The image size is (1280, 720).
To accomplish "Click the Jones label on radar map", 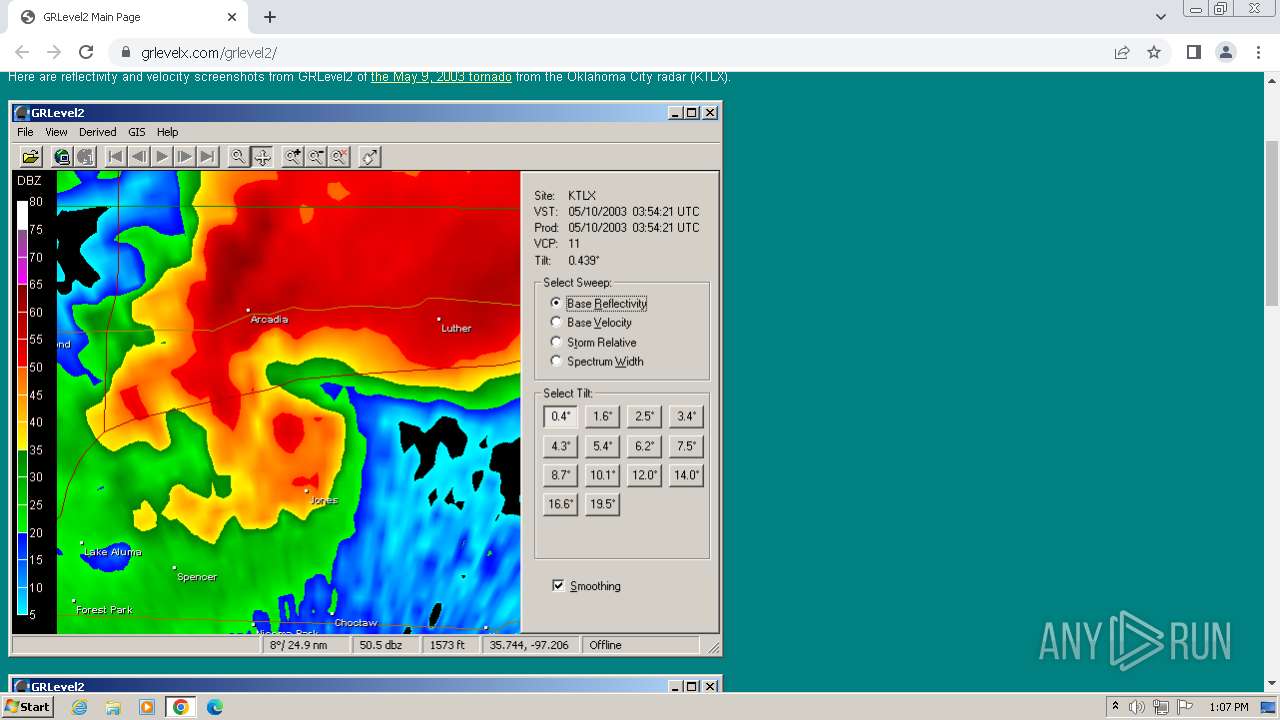I will click(324, 500).
